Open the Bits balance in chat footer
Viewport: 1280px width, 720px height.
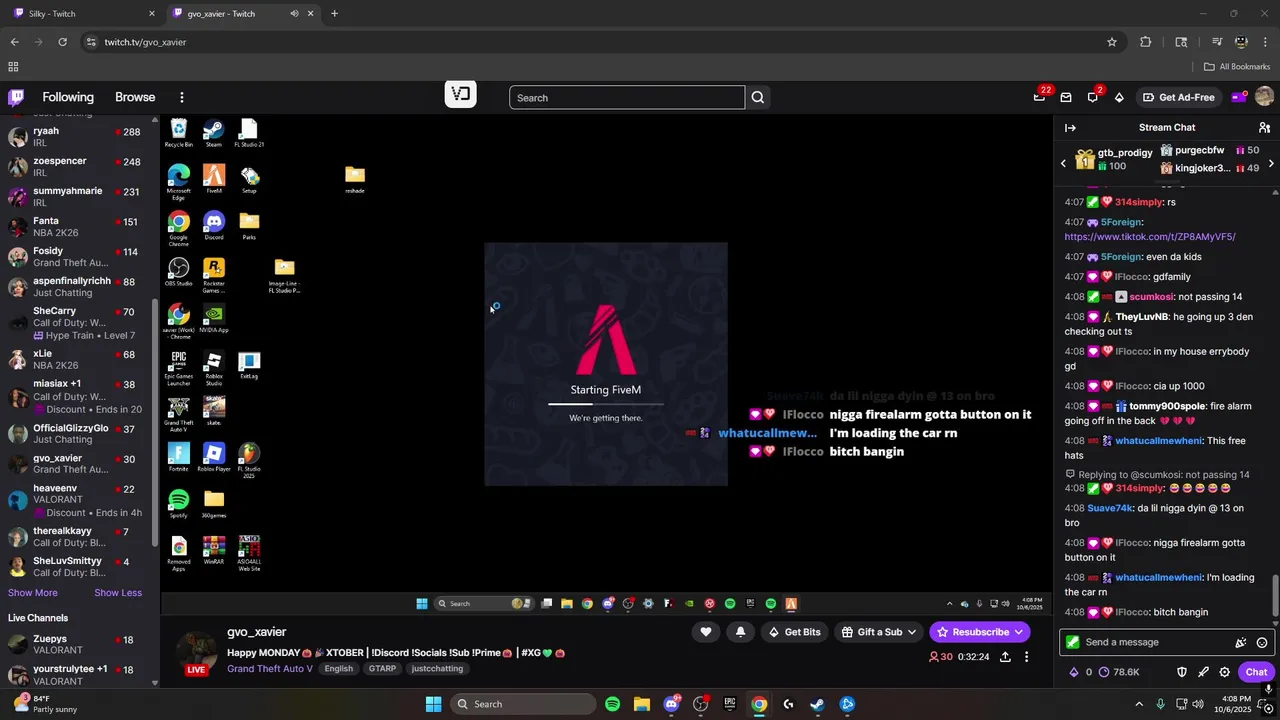tap(1081, 672)
